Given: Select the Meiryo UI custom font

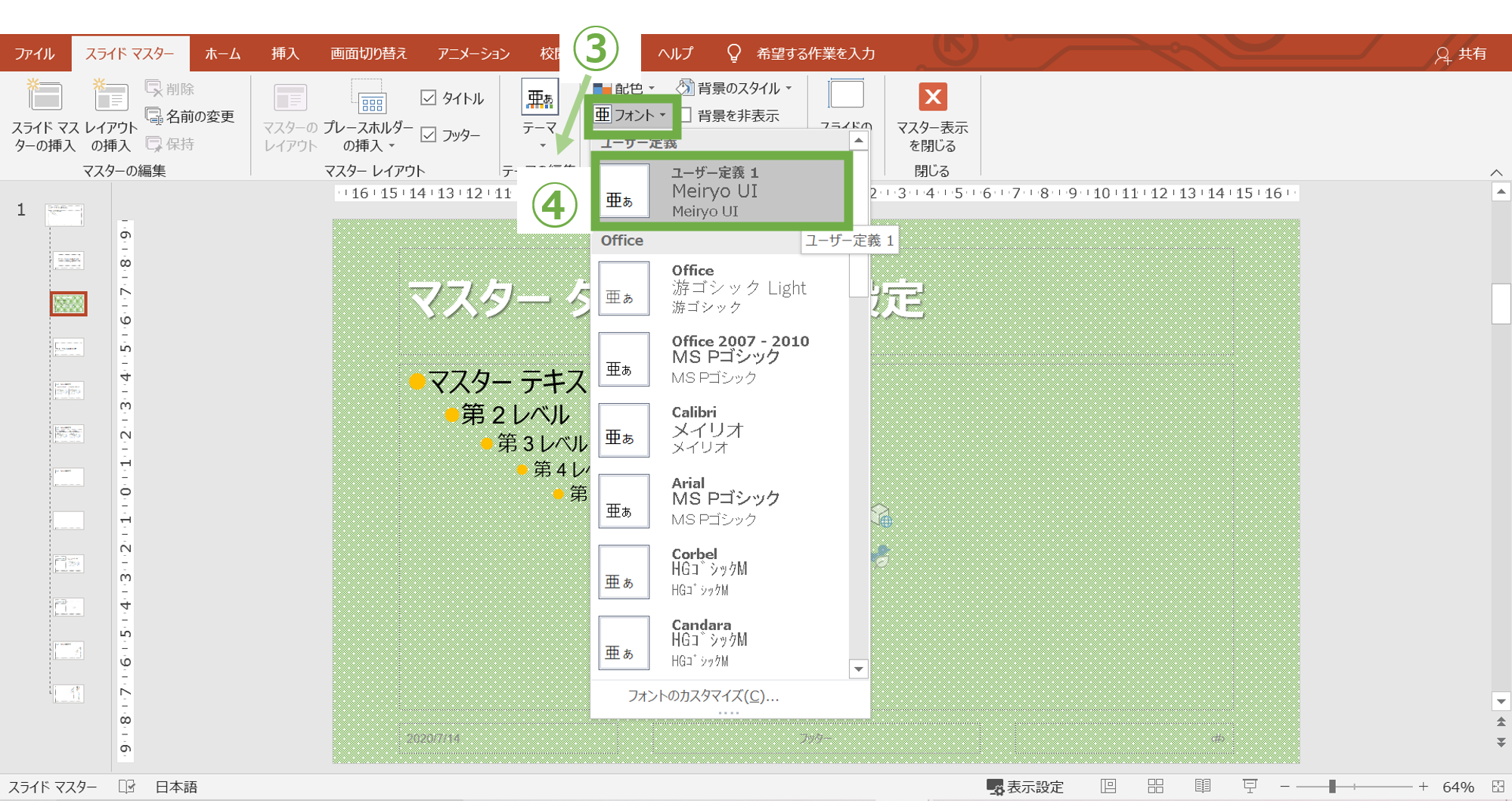Looking at the screenshot, I should click(x=721, y=191).
